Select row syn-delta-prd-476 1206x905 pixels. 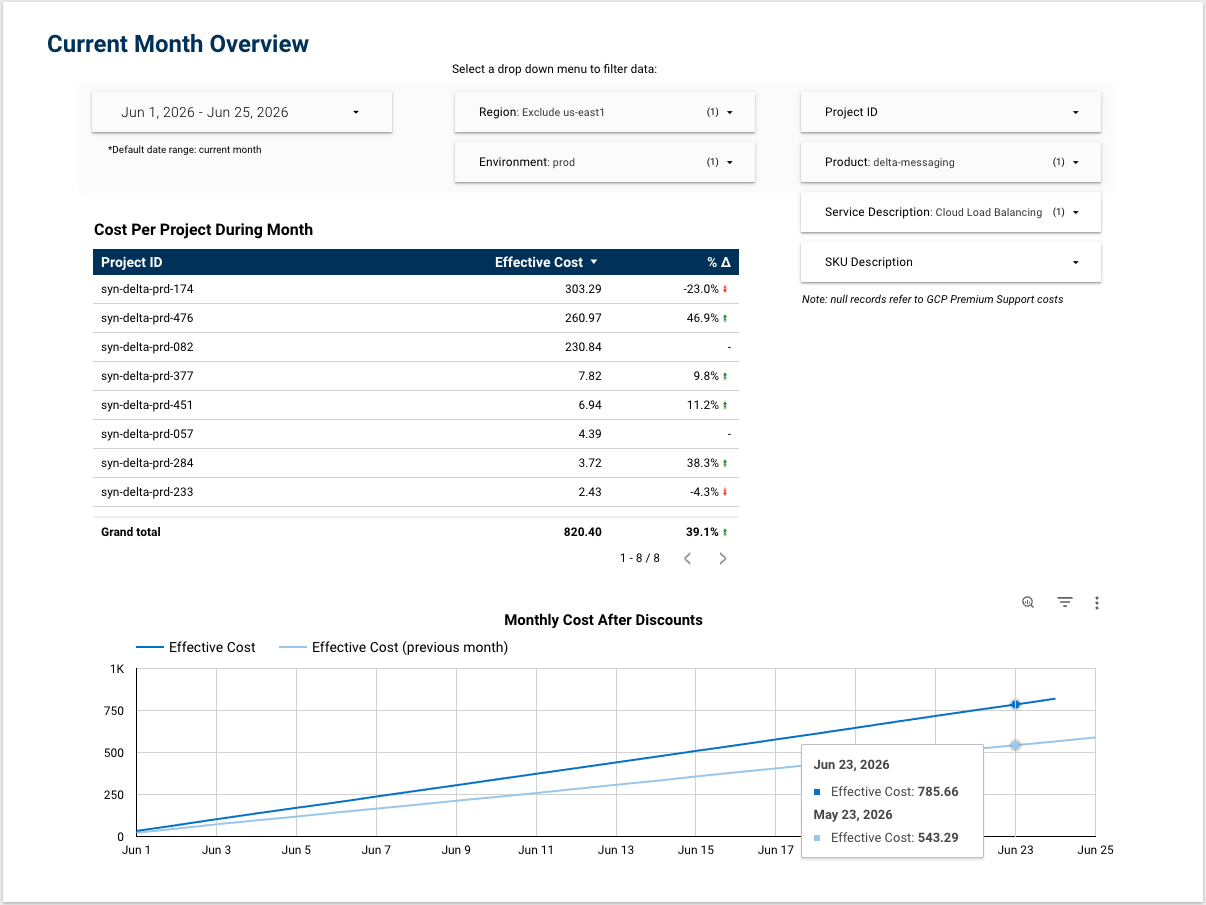coord(416,318)
